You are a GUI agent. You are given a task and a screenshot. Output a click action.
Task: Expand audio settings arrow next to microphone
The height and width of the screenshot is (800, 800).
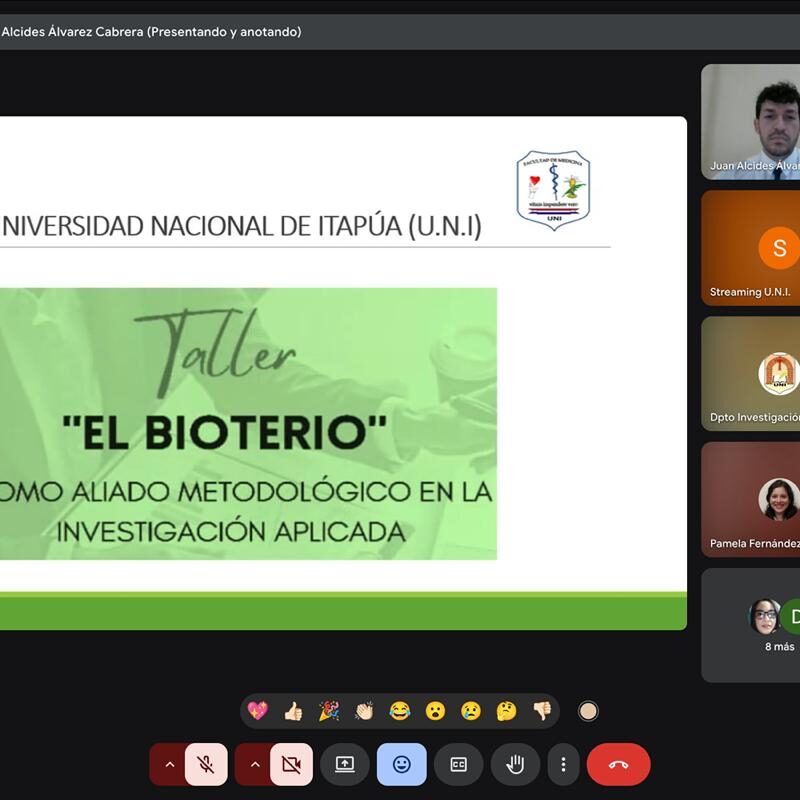169,765
